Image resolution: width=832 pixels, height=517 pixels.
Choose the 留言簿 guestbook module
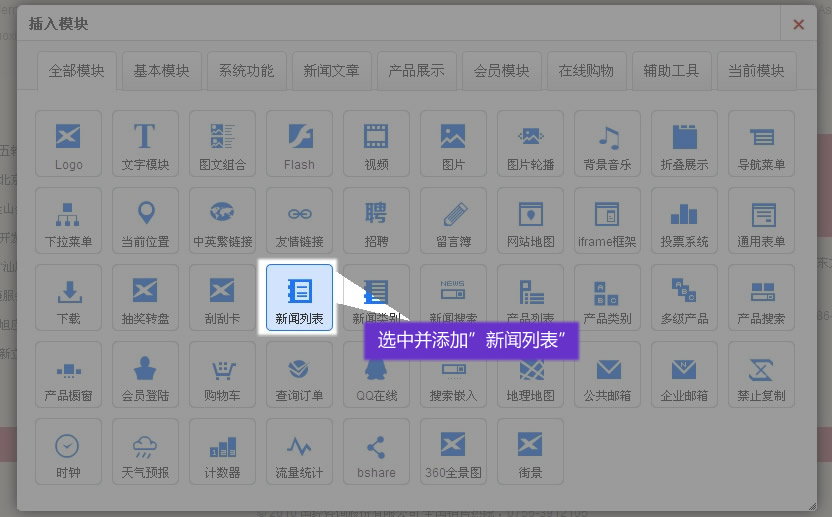[x=453, y=220]
